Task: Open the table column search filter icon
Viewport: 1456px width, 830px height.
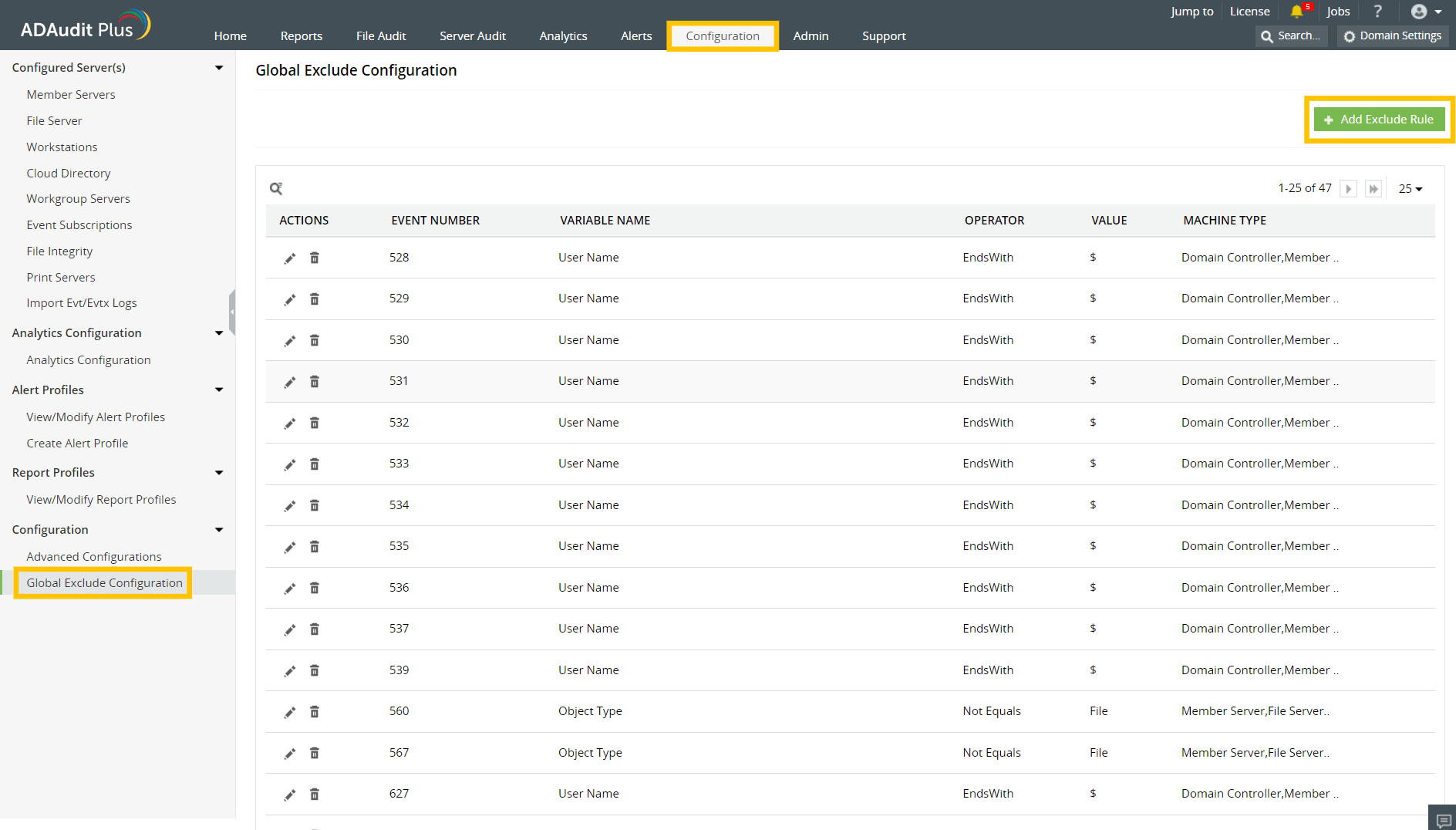Action: pos(277,188)
